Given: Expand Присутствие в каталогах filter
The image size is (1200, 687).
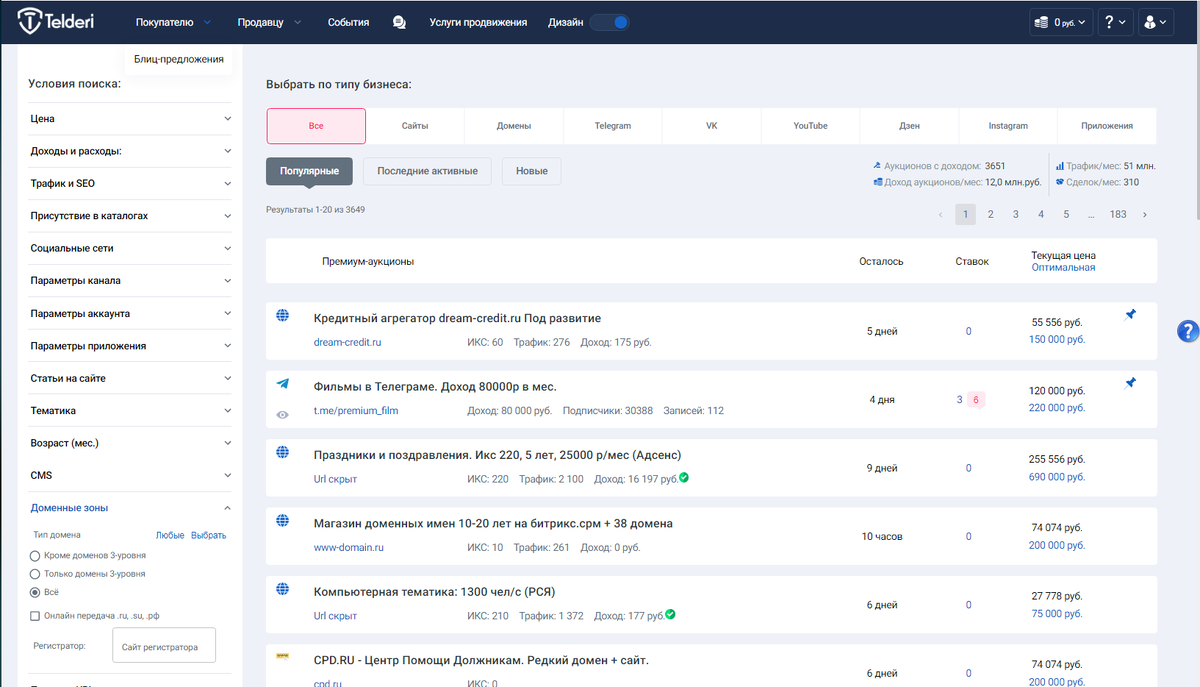Looking at the screenshot, I should click(x=130, y=216).
